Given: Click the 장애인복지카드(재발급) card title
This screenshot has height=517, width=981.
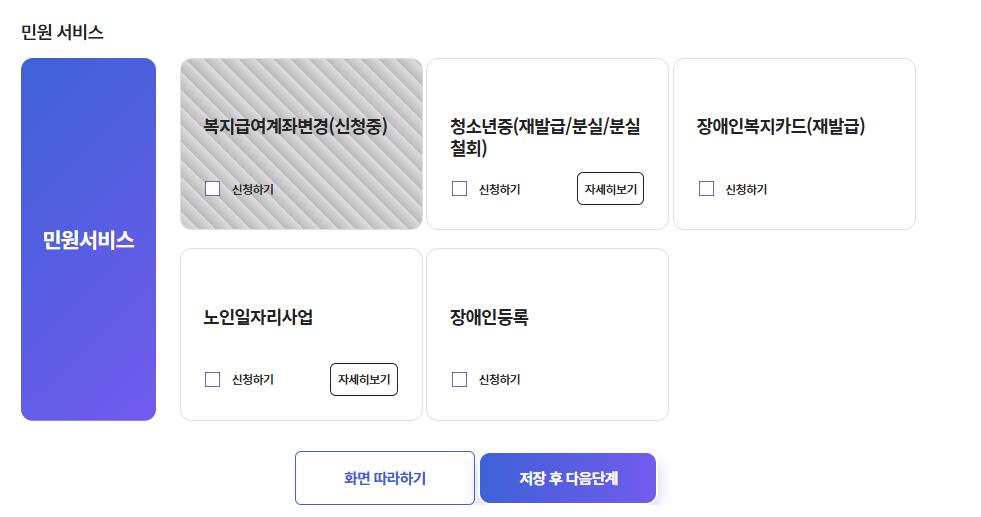Looking at the screenshot, I should 781,126.
